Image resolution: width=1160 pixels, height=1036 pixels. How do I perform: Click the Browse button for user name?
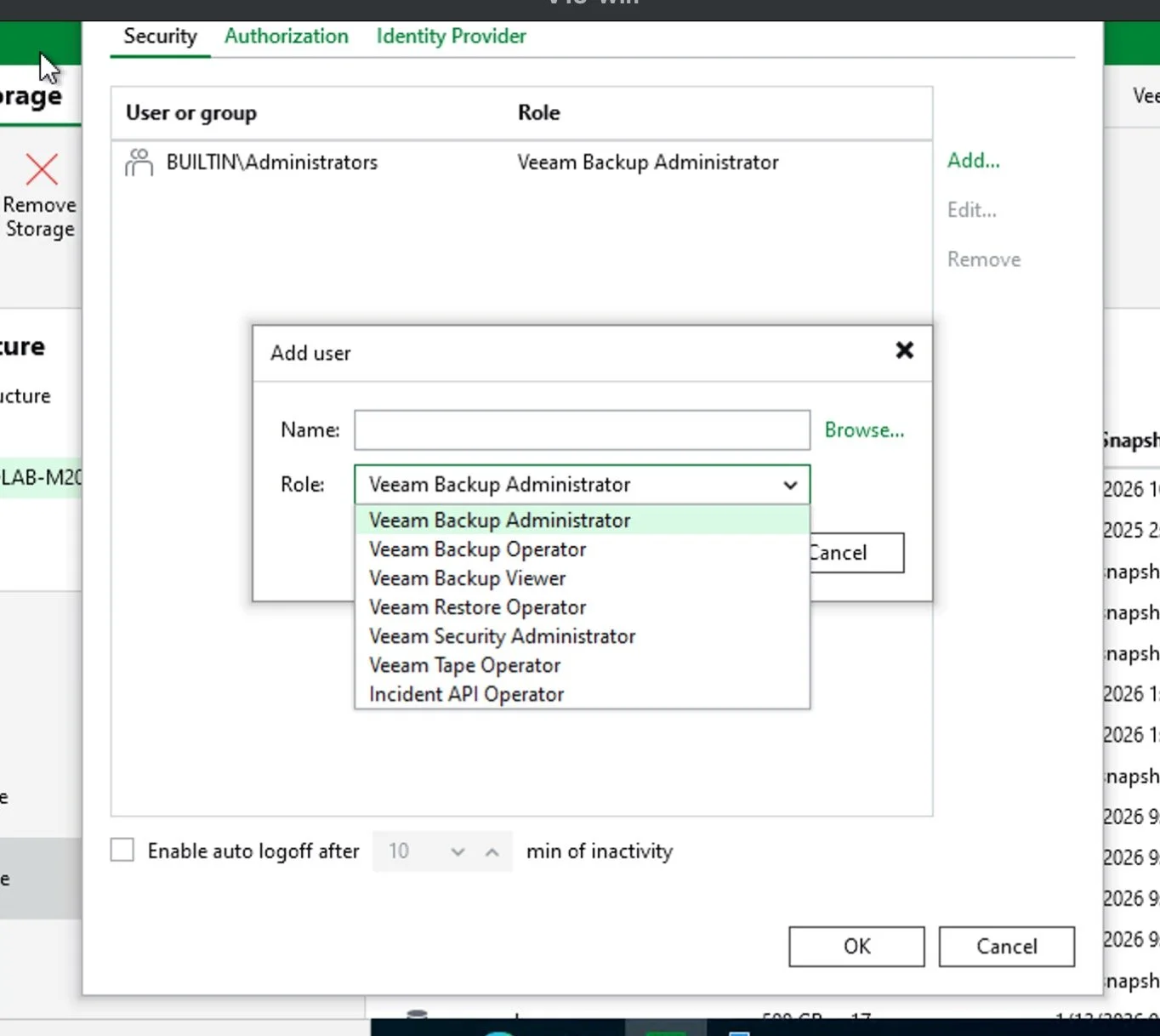pyautogui.click(x=864, y=430)
